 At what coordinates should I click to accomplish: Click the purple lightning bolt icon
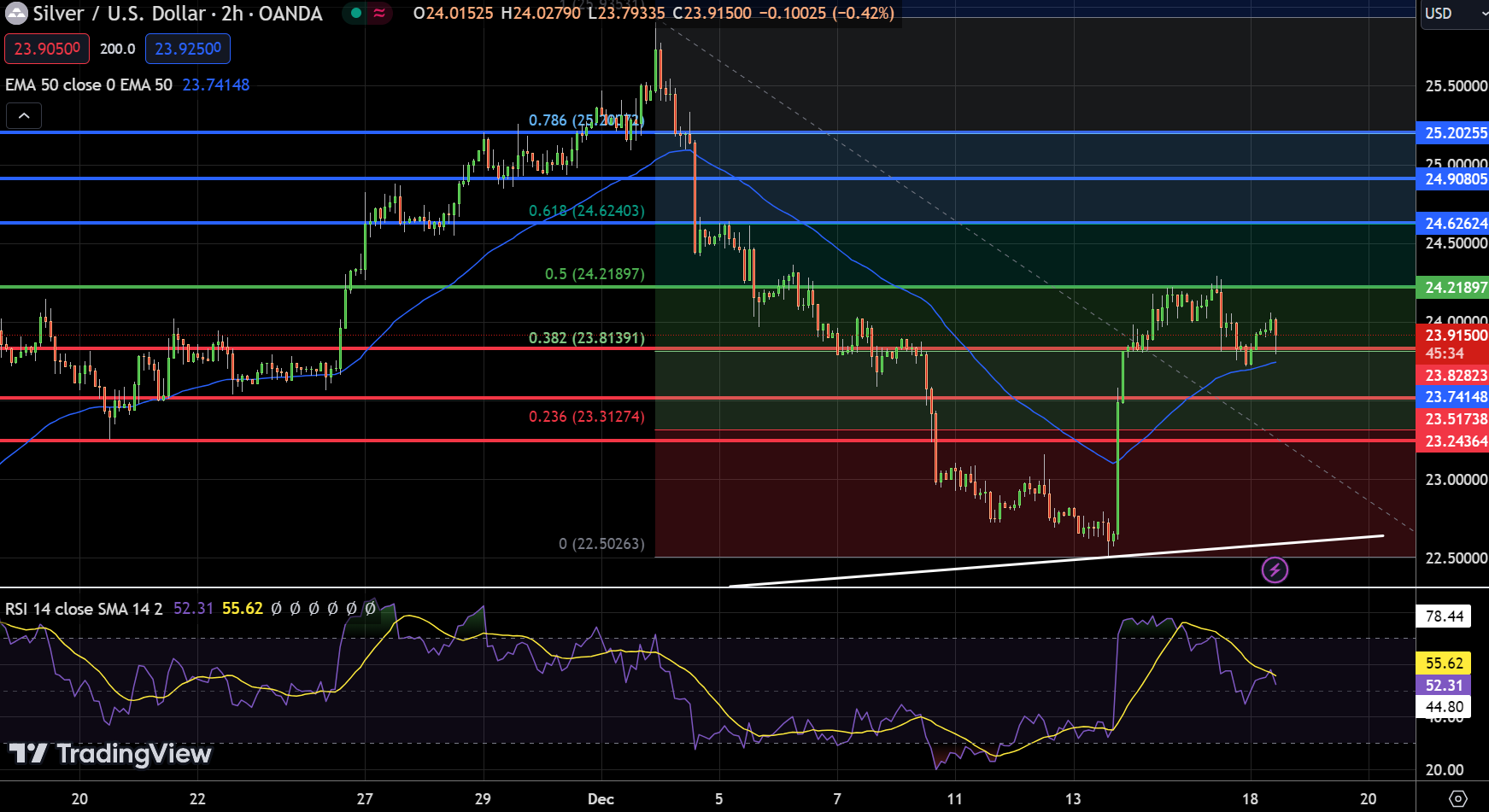pos(1275,570)
